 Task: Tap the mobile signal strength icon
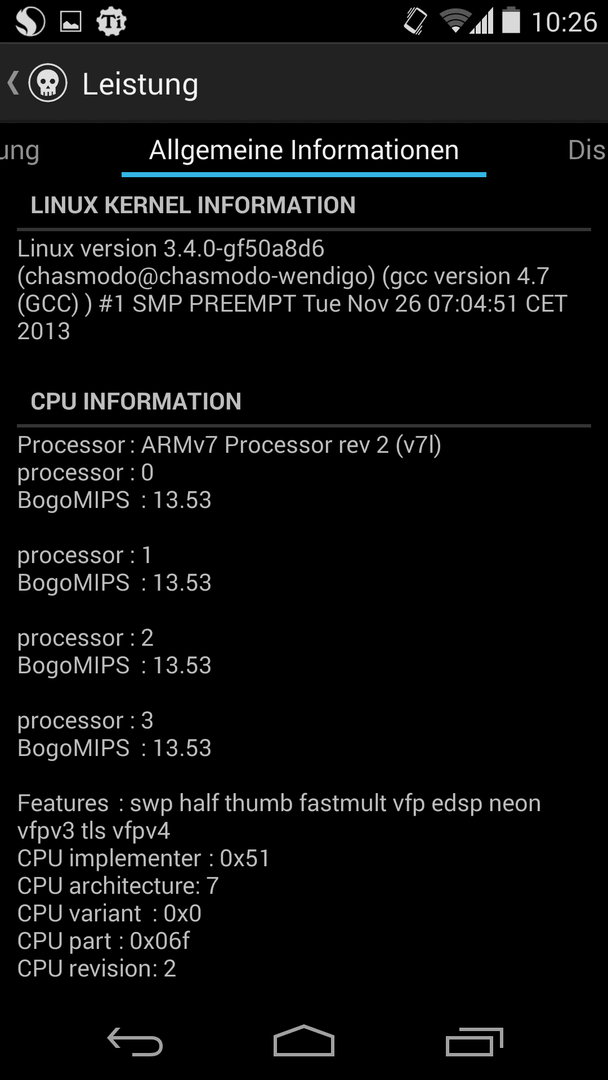(482, 22)
